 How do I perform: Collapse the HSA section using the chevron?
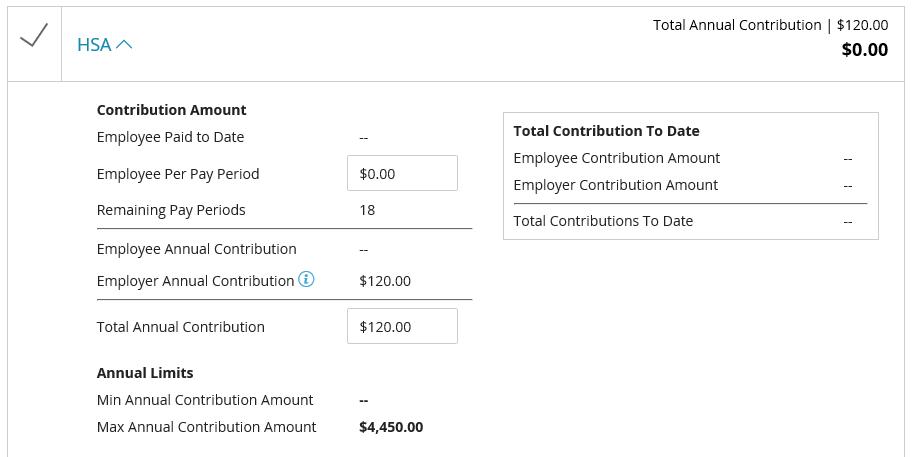tap(124, 45)
